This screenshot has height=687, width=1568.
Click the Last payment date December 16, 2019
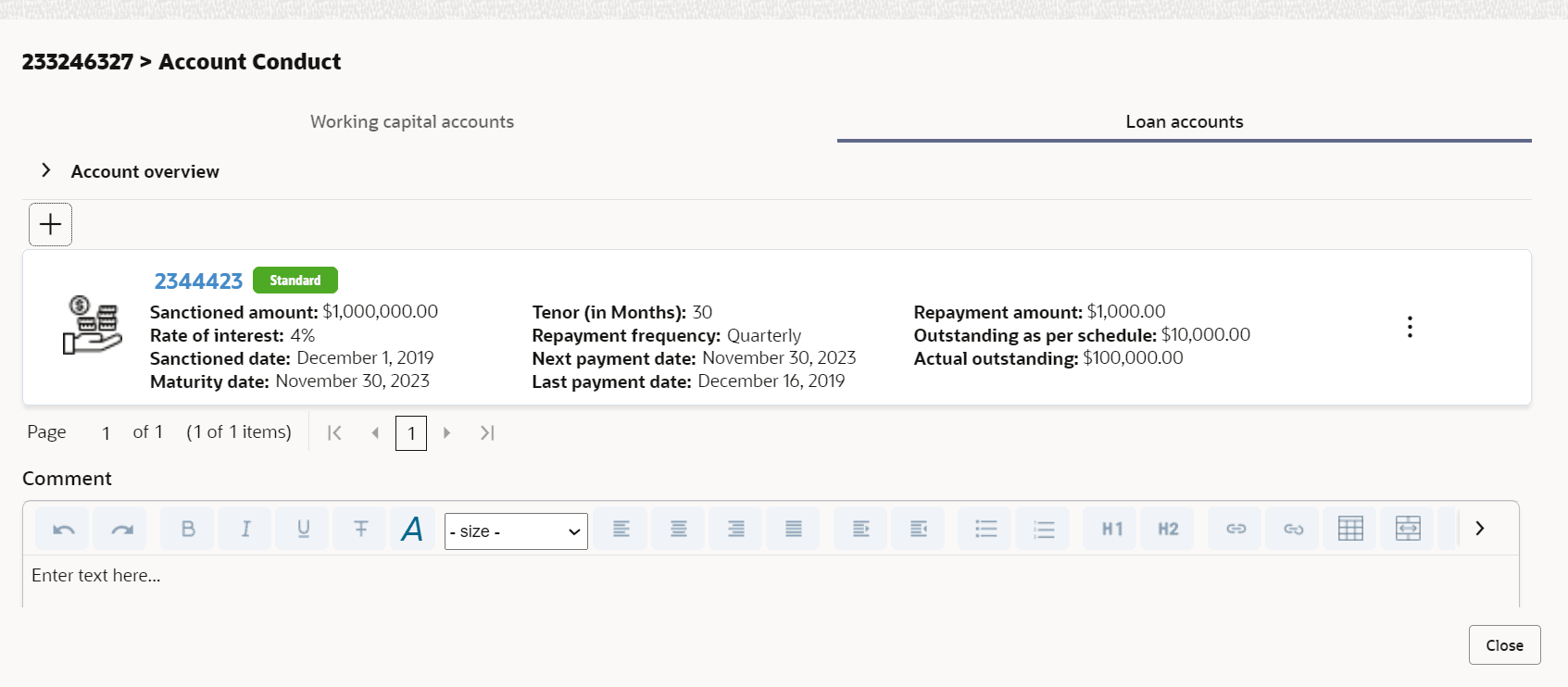pyautogui.click(x=771, y=381)
